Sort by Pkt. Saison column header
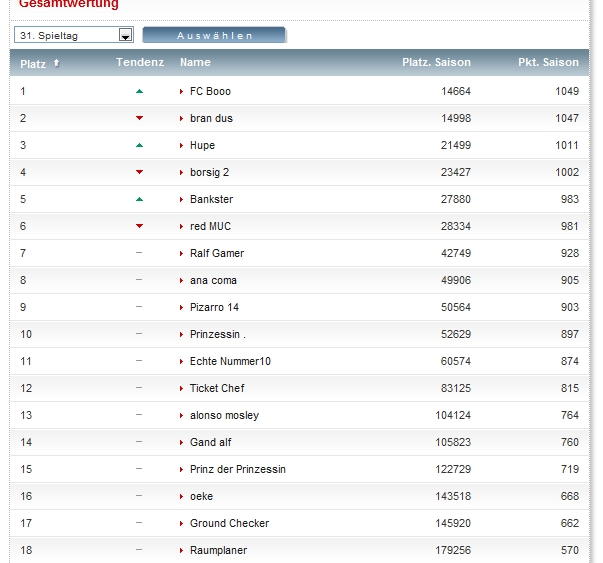Image resolution: width=603 pixels, height=563 pixels. pyautogui.click(x=548, y=63)
